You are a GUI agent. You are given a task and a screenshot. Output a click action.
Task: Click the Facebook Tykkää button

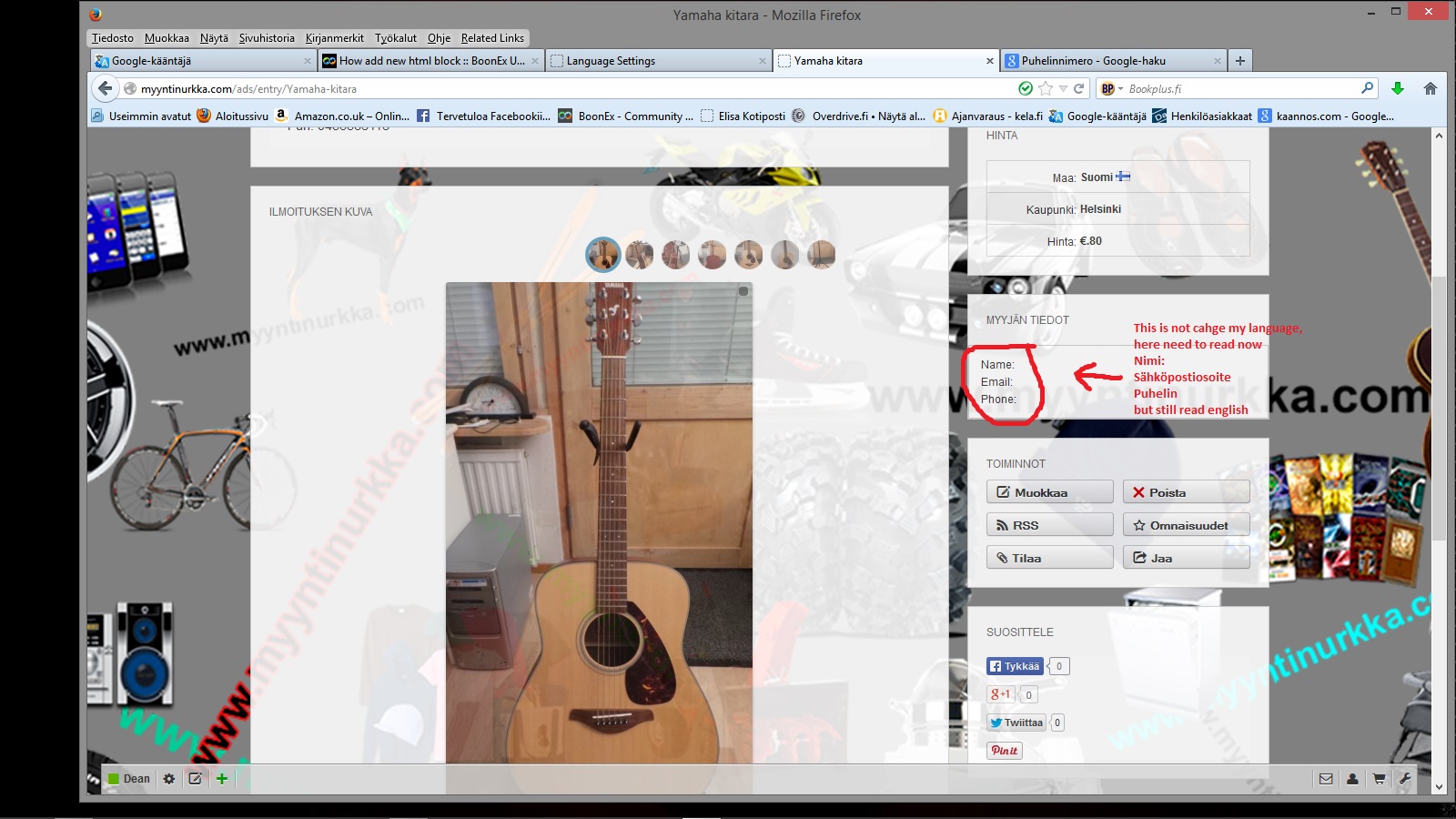click(x=1015, y=666)
